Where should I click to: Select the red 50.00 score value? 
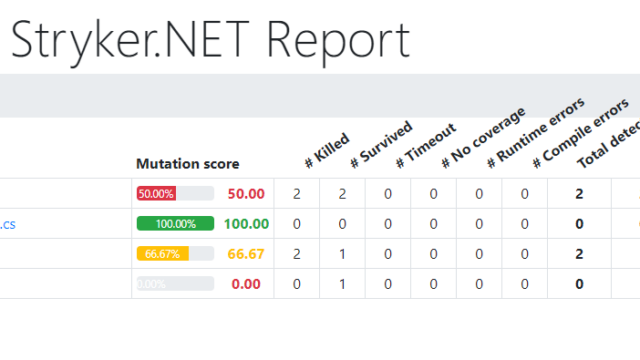click(246, 194)
